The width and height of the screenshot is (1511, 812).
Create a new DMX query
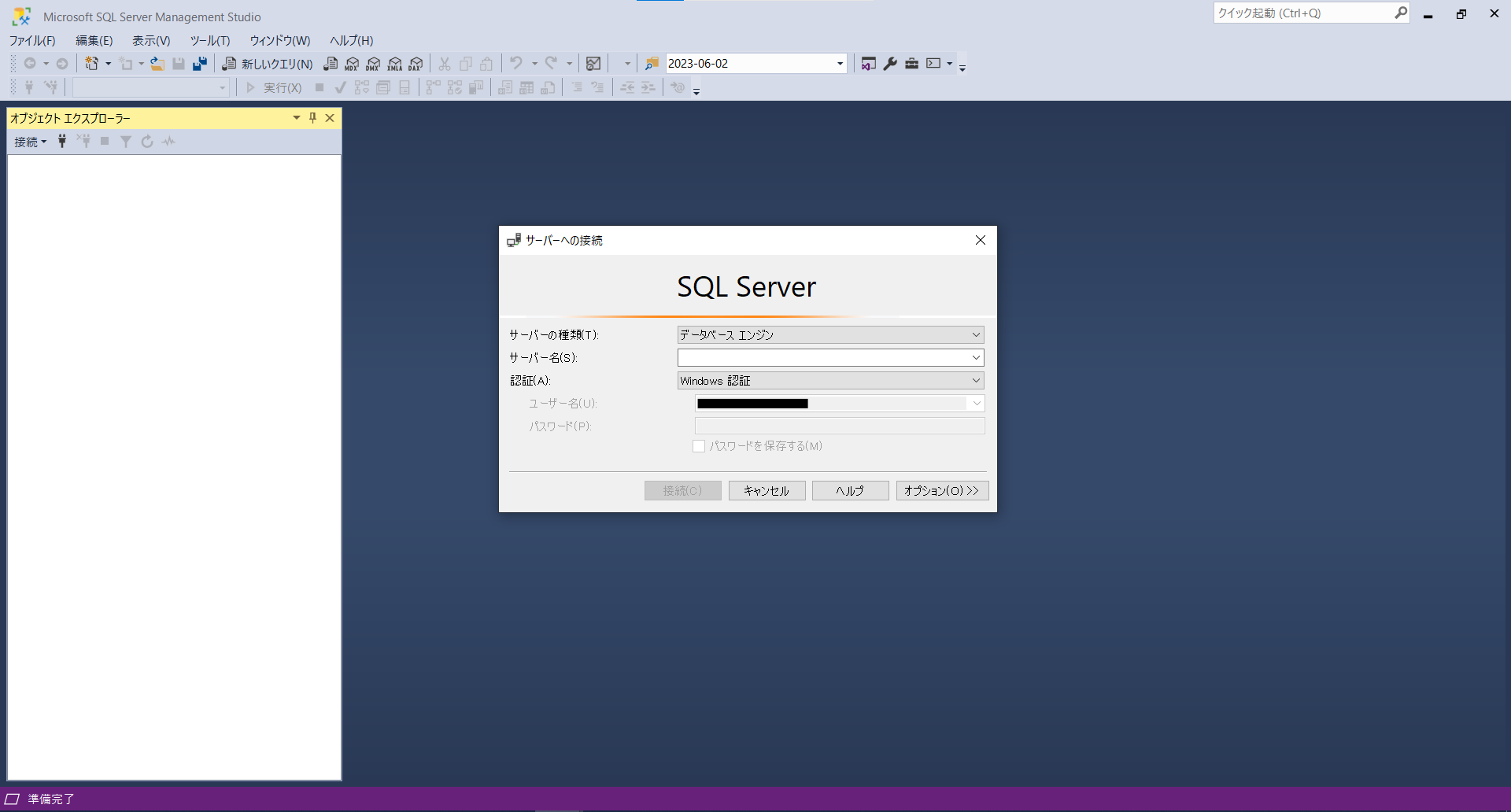(x=372, y=63)
